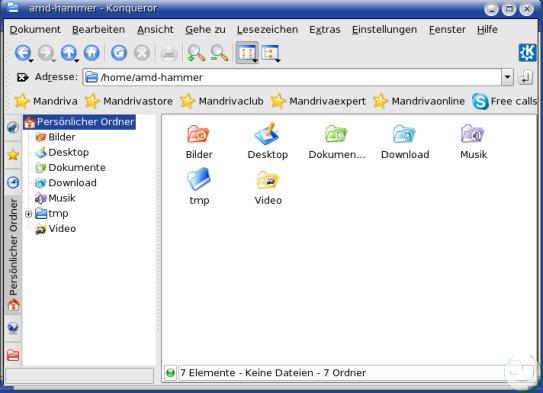Select Musik in the sidebar tree
The width and height of the screenshot is (543, 393).
[x=55, y=198]
